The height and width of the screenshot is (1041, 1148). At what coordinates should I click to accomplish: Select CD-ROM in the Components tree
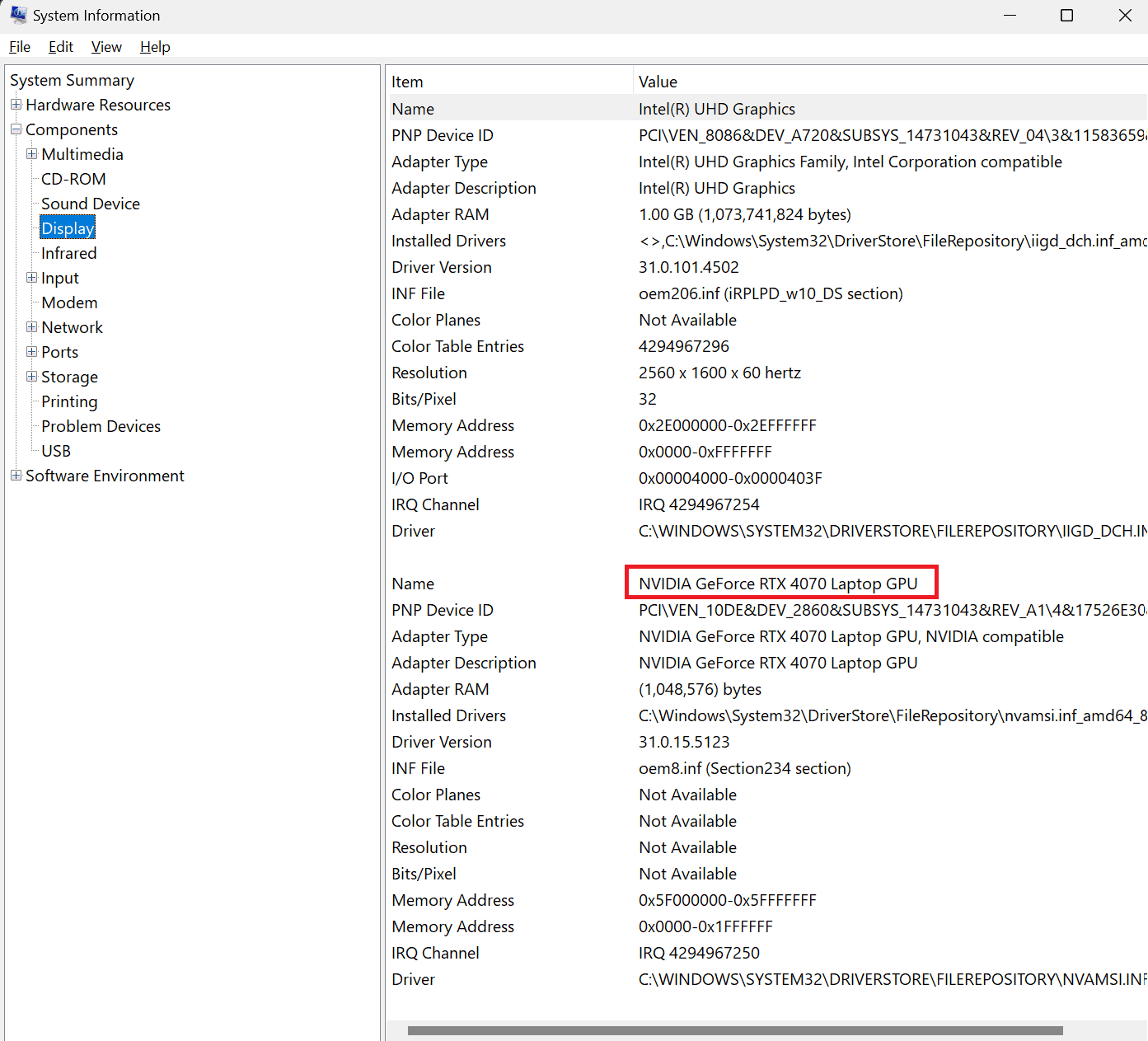73,179
